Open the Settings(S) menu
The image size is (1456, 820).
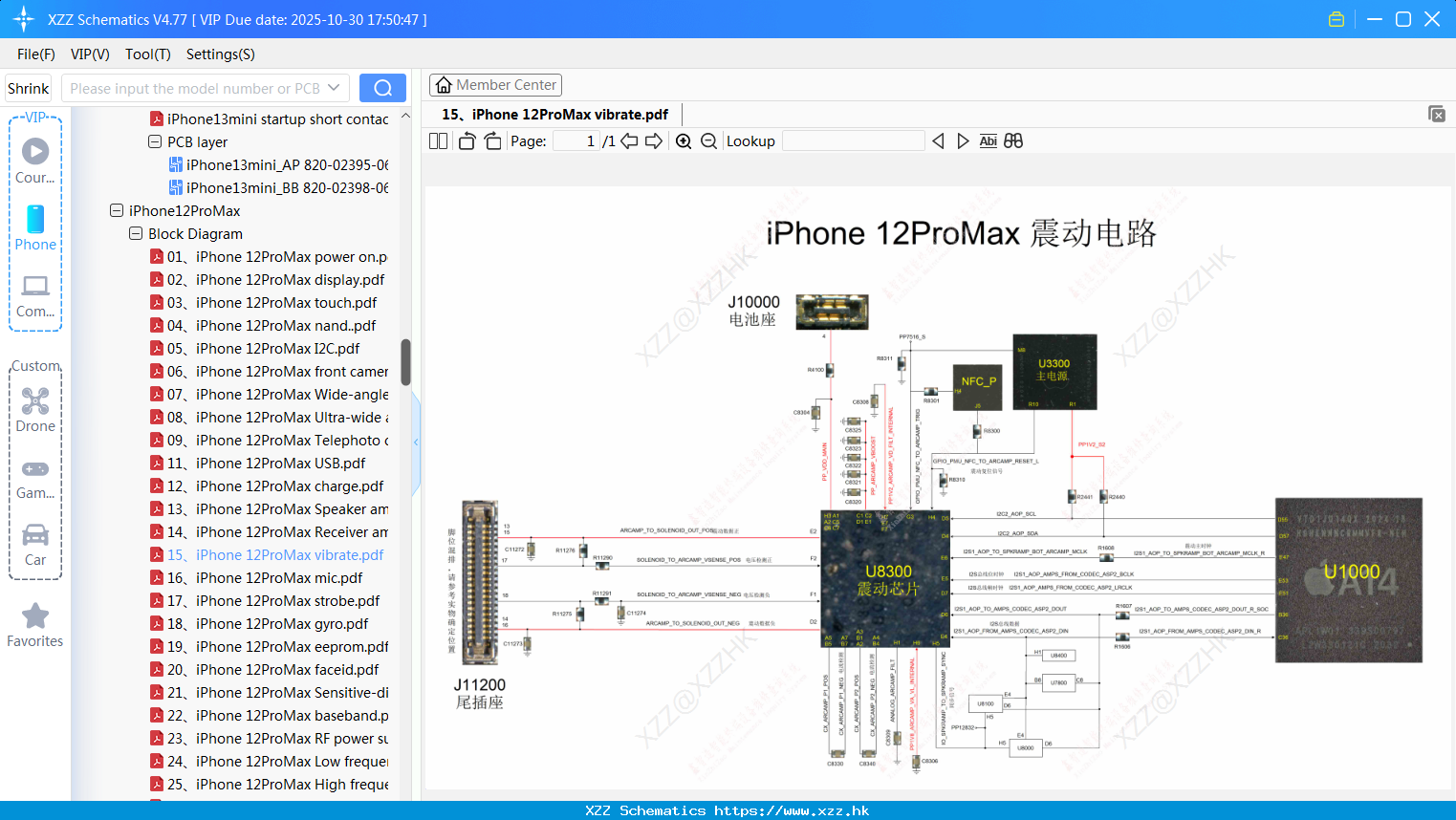point(221,54)
